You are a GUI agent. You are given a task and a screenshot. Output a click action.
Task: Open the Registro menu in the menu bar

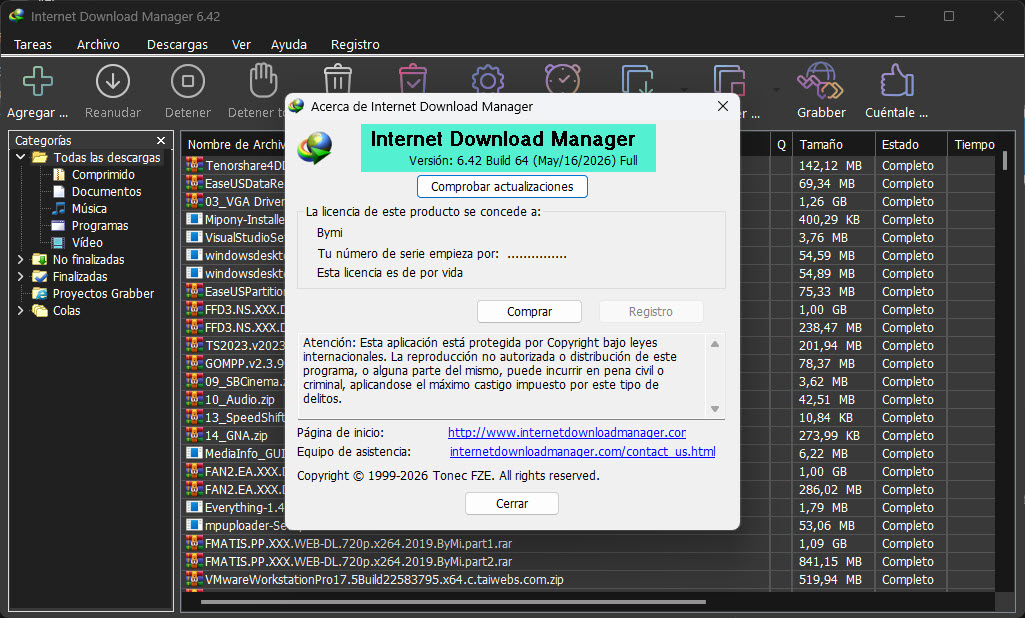pyautogui.click(x=355, y=44)
